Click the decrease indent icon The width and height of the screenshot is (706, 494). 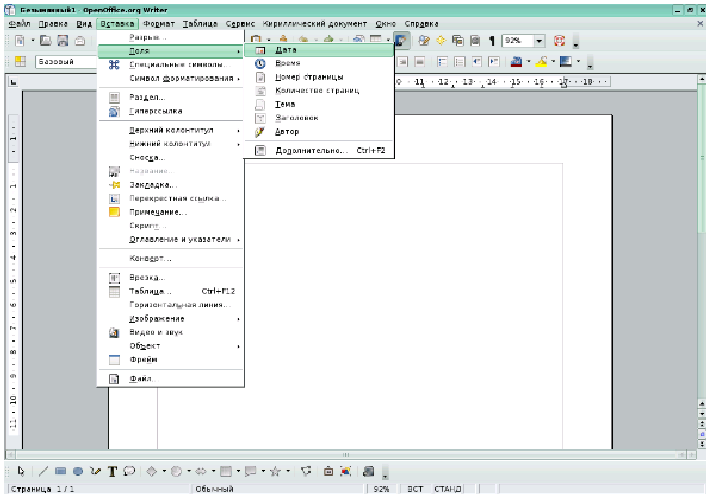[x=477, y=62]
